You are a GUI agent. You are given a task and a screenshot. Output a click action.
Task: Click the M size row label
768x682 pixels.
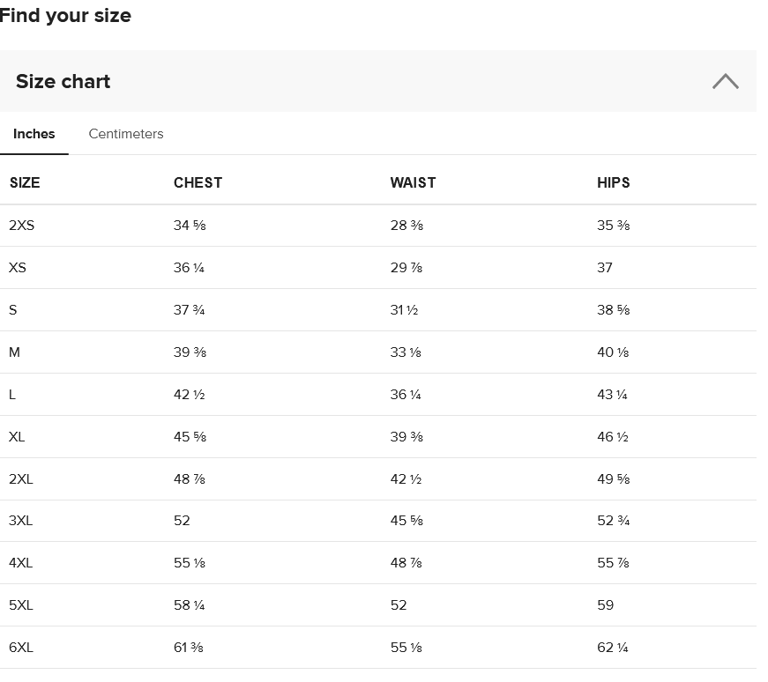[14, 352]
